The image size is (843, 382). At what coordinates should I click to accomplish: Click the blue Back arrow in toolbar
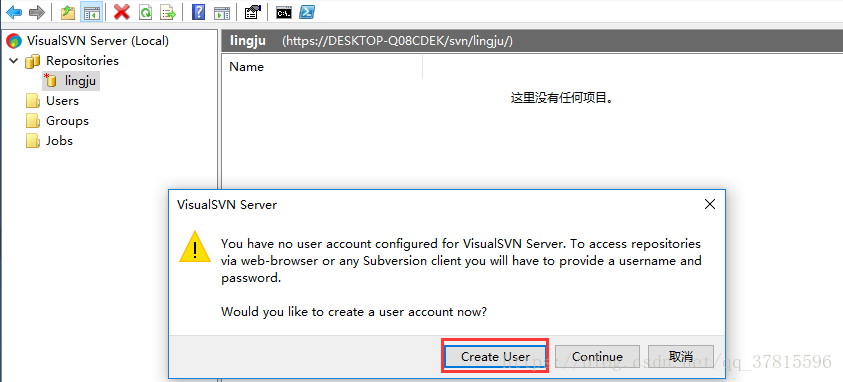click(x=14, y=12)
